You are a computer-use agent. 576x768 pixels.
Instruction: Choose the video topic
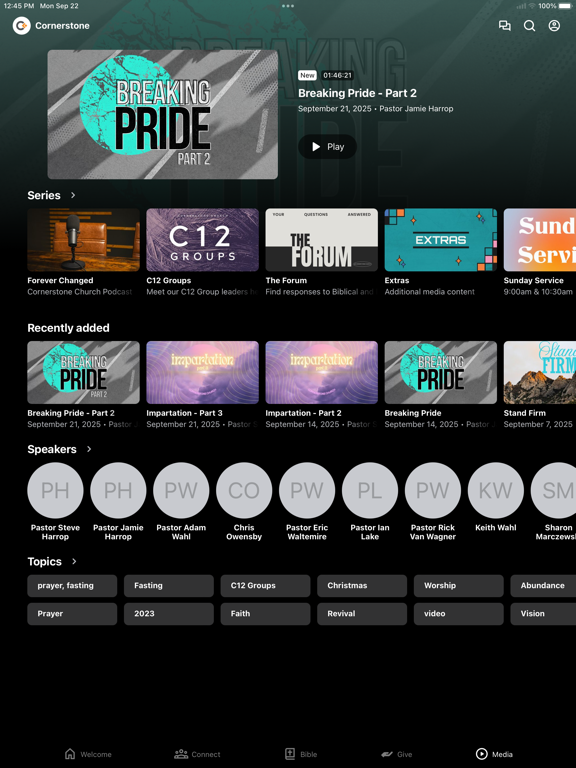tap(458, 613)
